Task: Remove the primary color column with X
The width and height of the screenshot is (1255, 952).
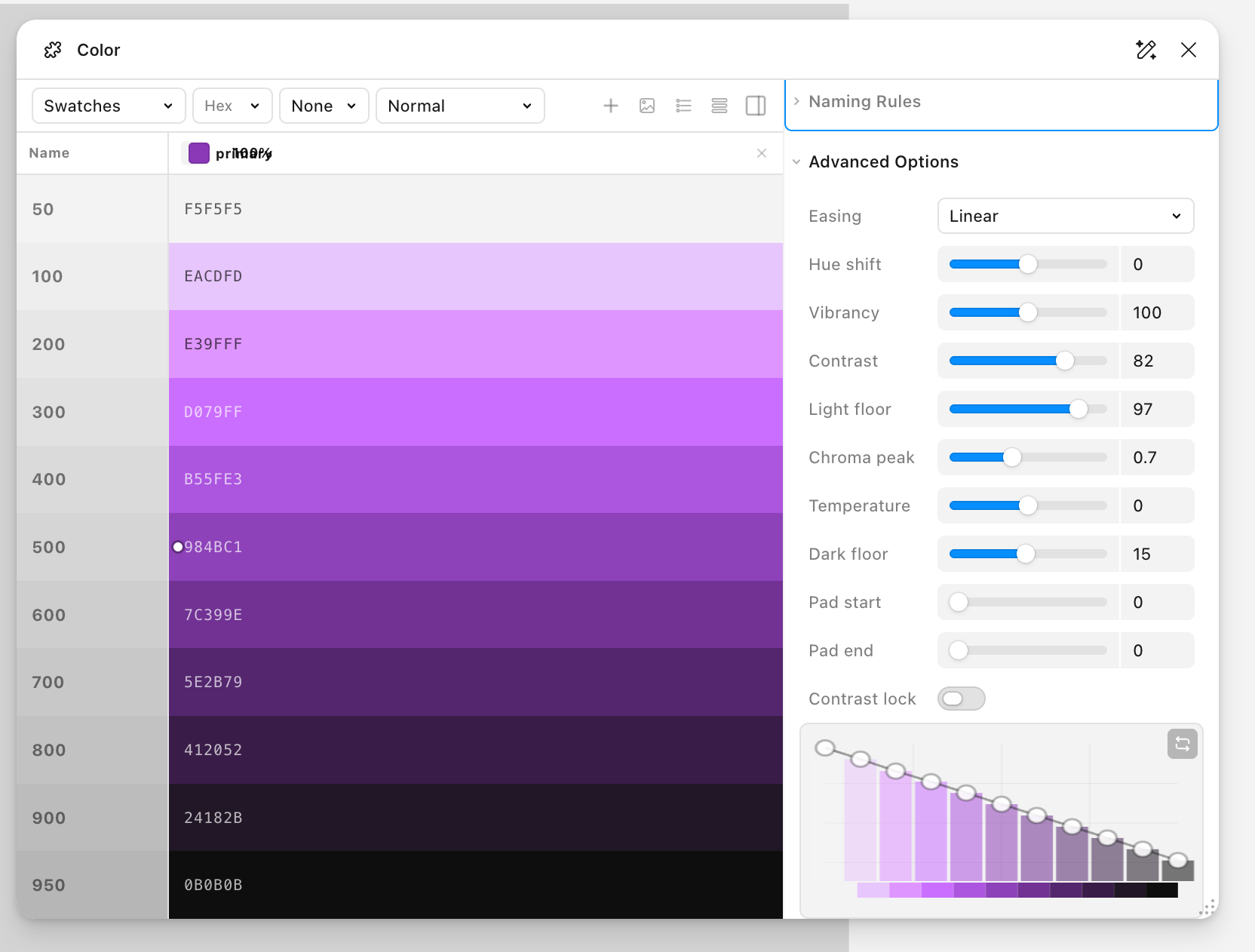Action: [x=762, y=153]
